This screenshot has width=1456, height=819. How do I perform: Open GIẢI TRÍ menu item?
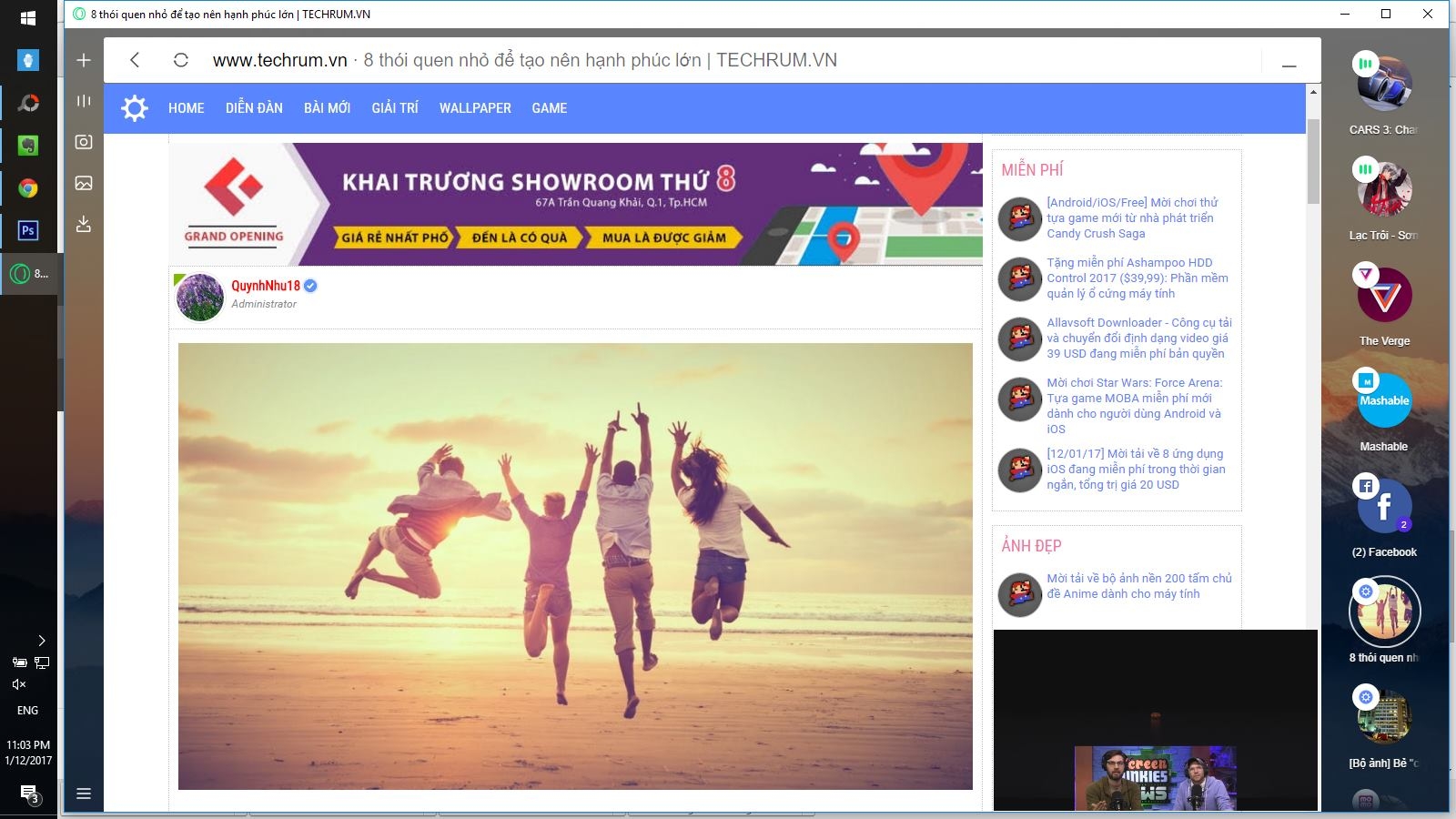pos(395,108)
